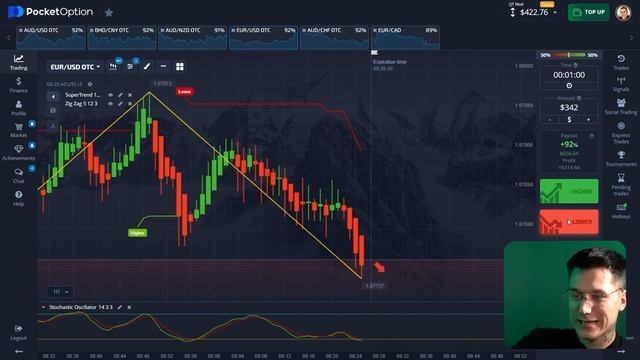The image size is (640, 360).
Task: Collapse the left sidebar arrow
Action: (19, 351)
